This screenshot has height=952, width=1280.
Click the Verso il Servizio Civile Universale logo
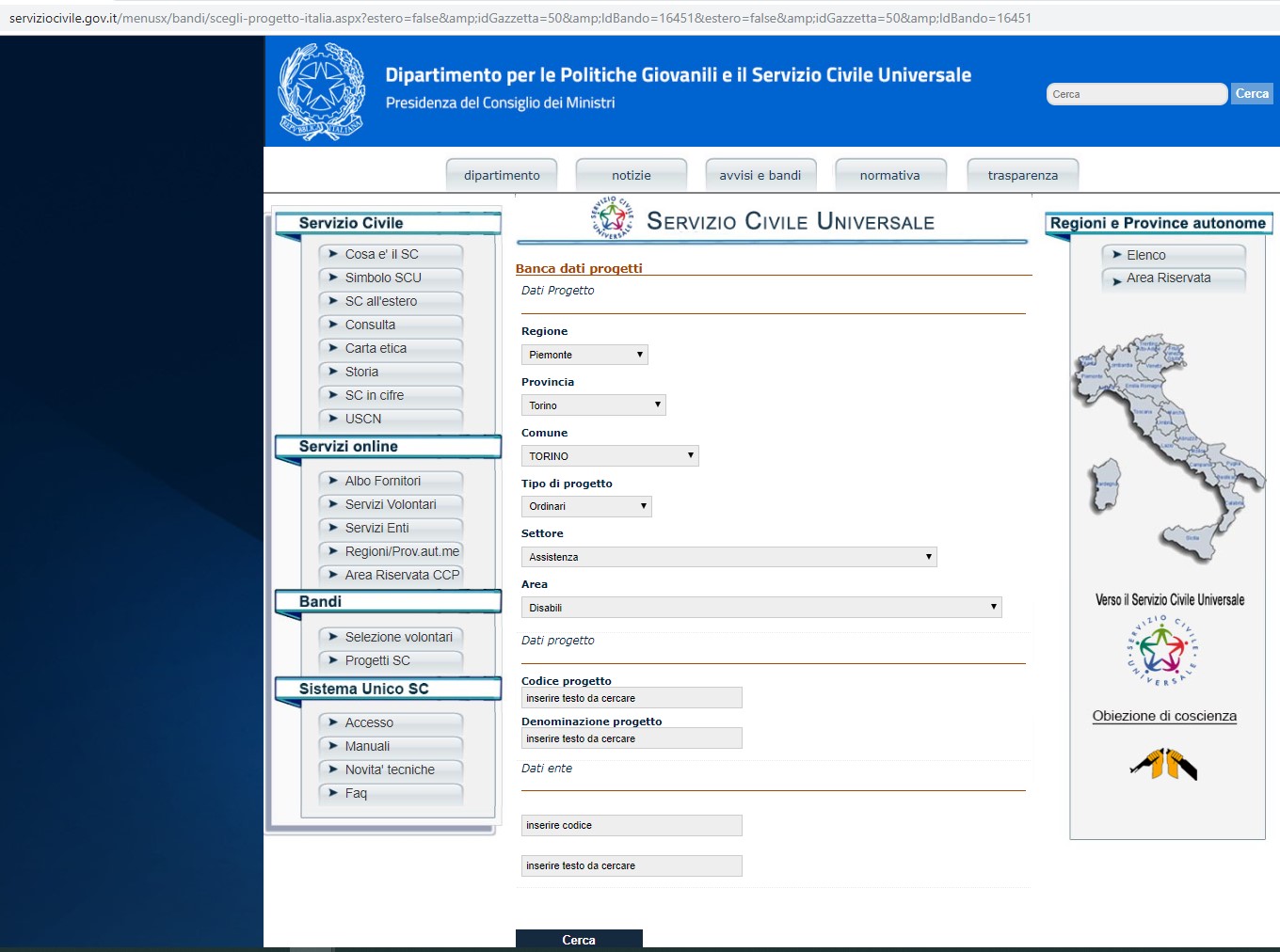click(x=1163, y=650)
